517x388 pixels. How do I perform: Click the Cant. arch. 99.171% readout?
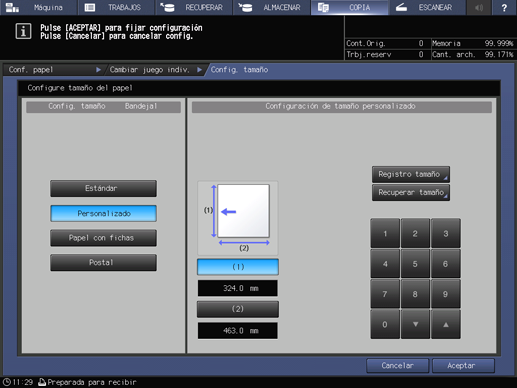(473, 54)
